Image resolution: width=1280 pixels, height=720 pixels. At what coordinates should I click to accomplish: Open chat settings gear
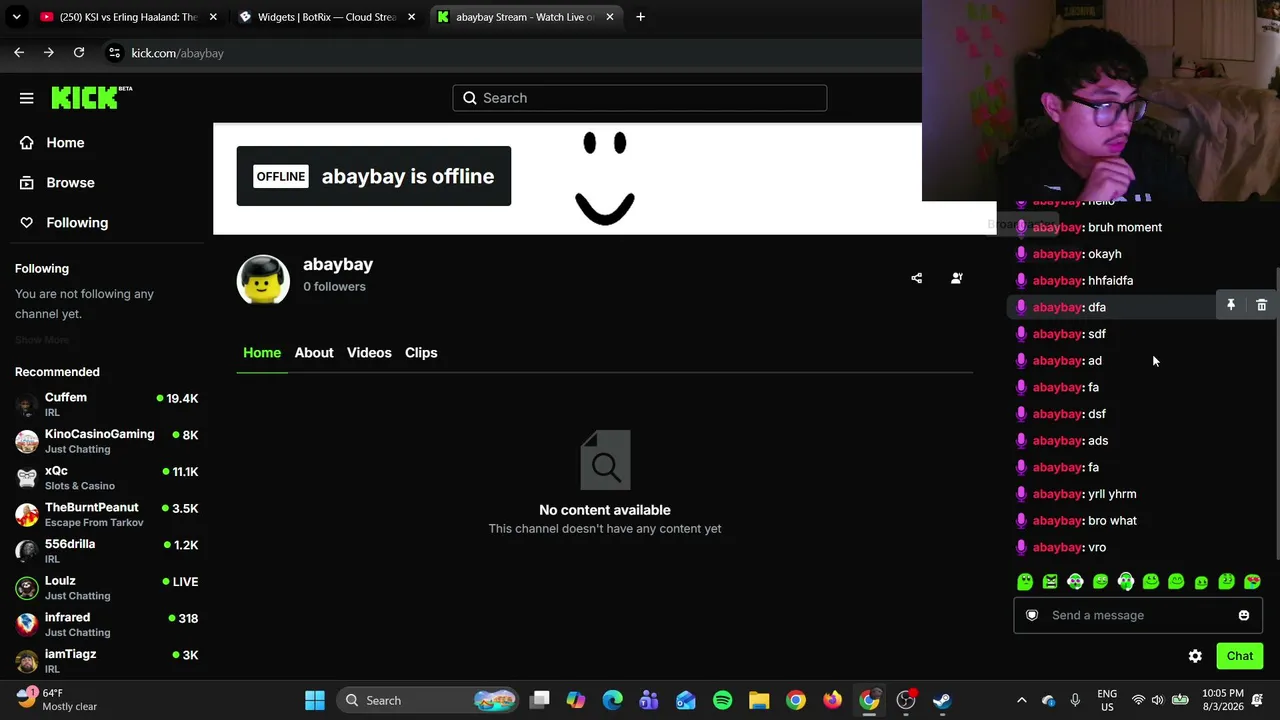[1195, 656]
